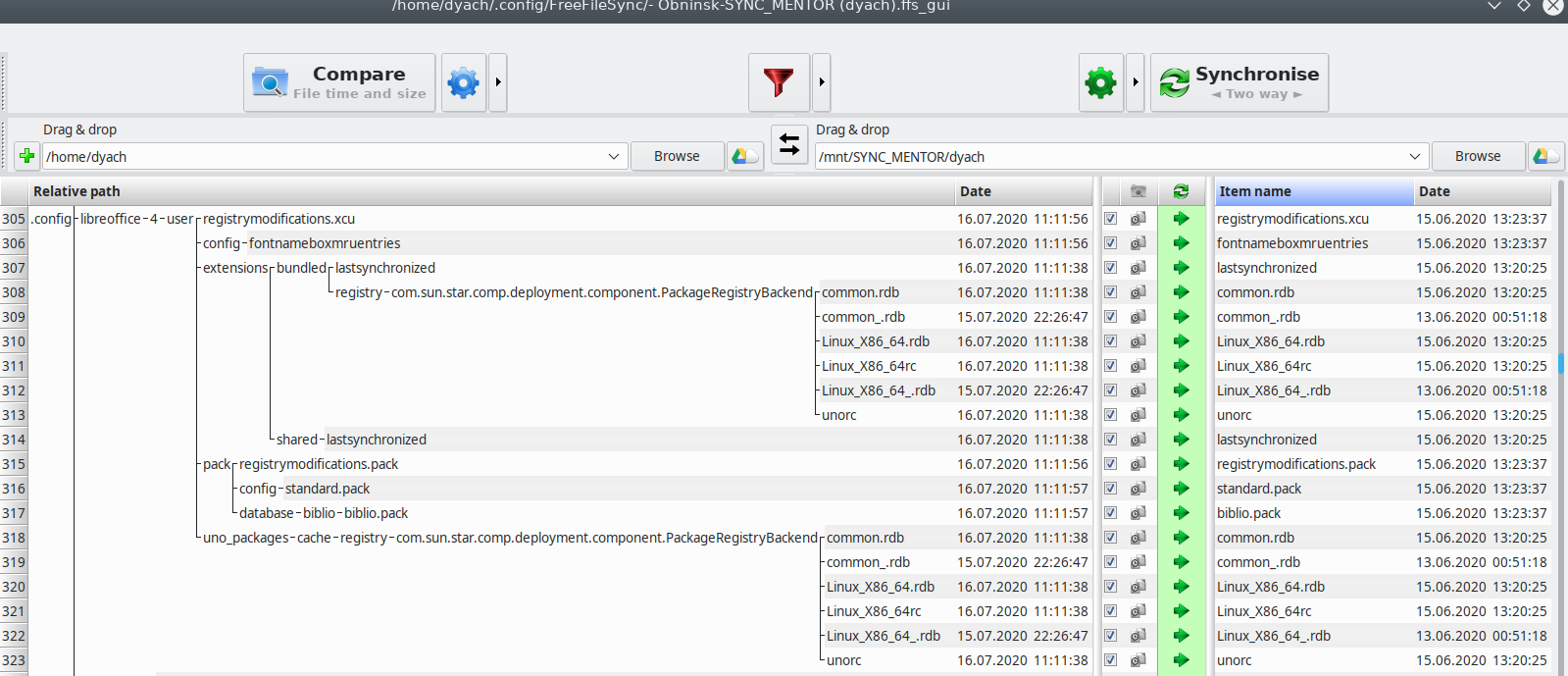Viewport: 1568px width, 676px height.
Task: Start Compare by file time and size
Action: tap(339, 82)
